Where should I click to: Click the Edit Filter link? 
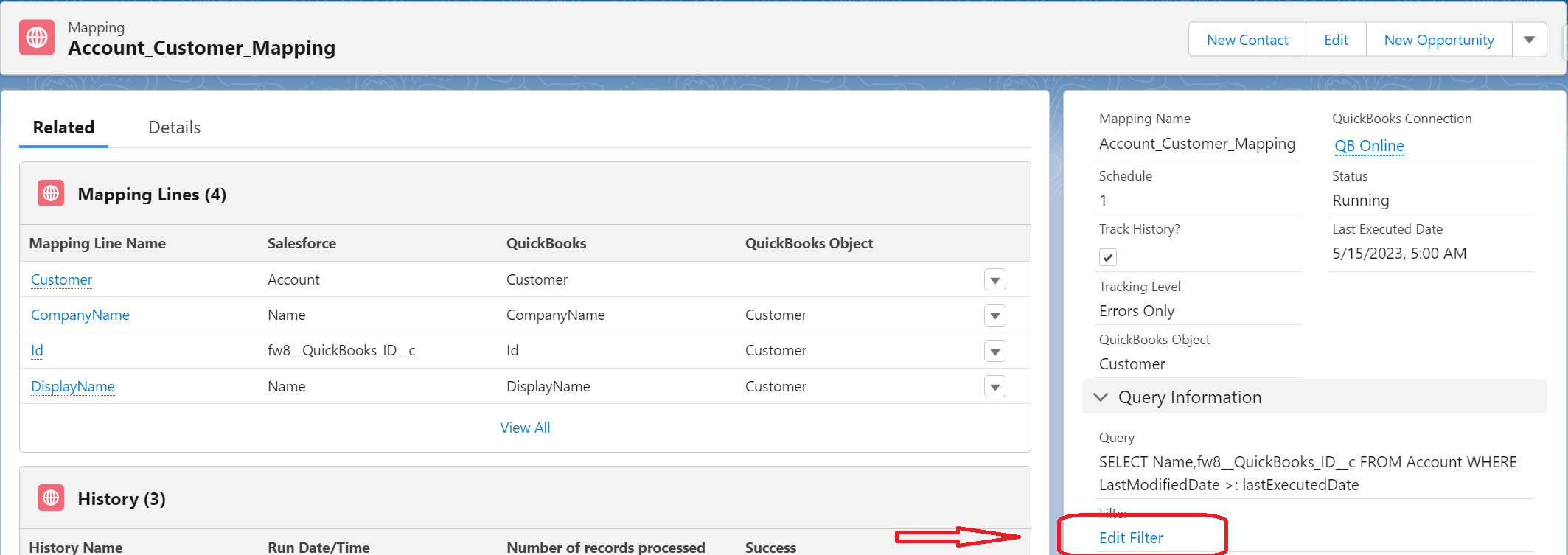[1131, 538]
